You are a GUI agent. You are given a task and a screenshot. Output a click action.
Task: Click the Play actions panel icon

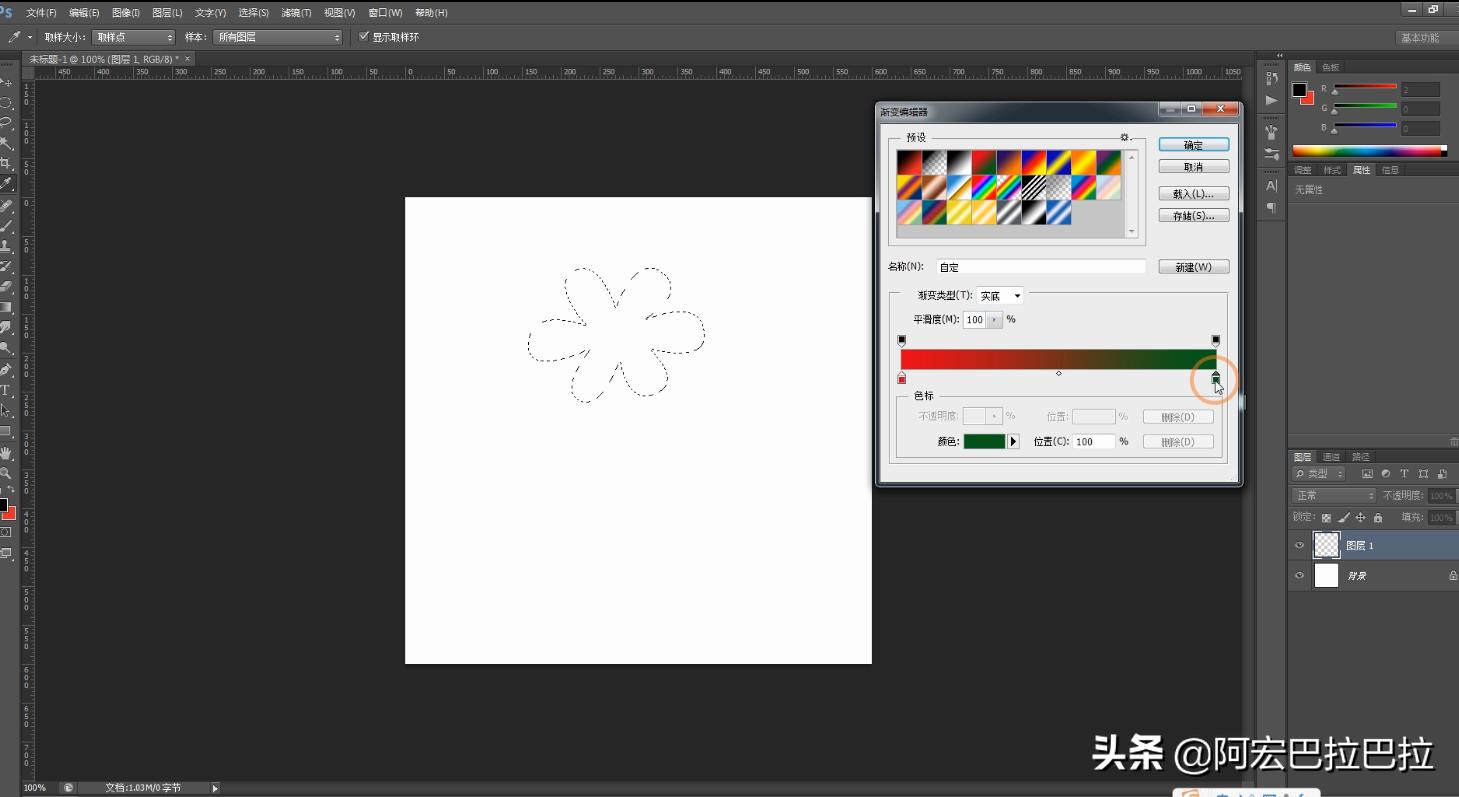(x=1271, y=100)
